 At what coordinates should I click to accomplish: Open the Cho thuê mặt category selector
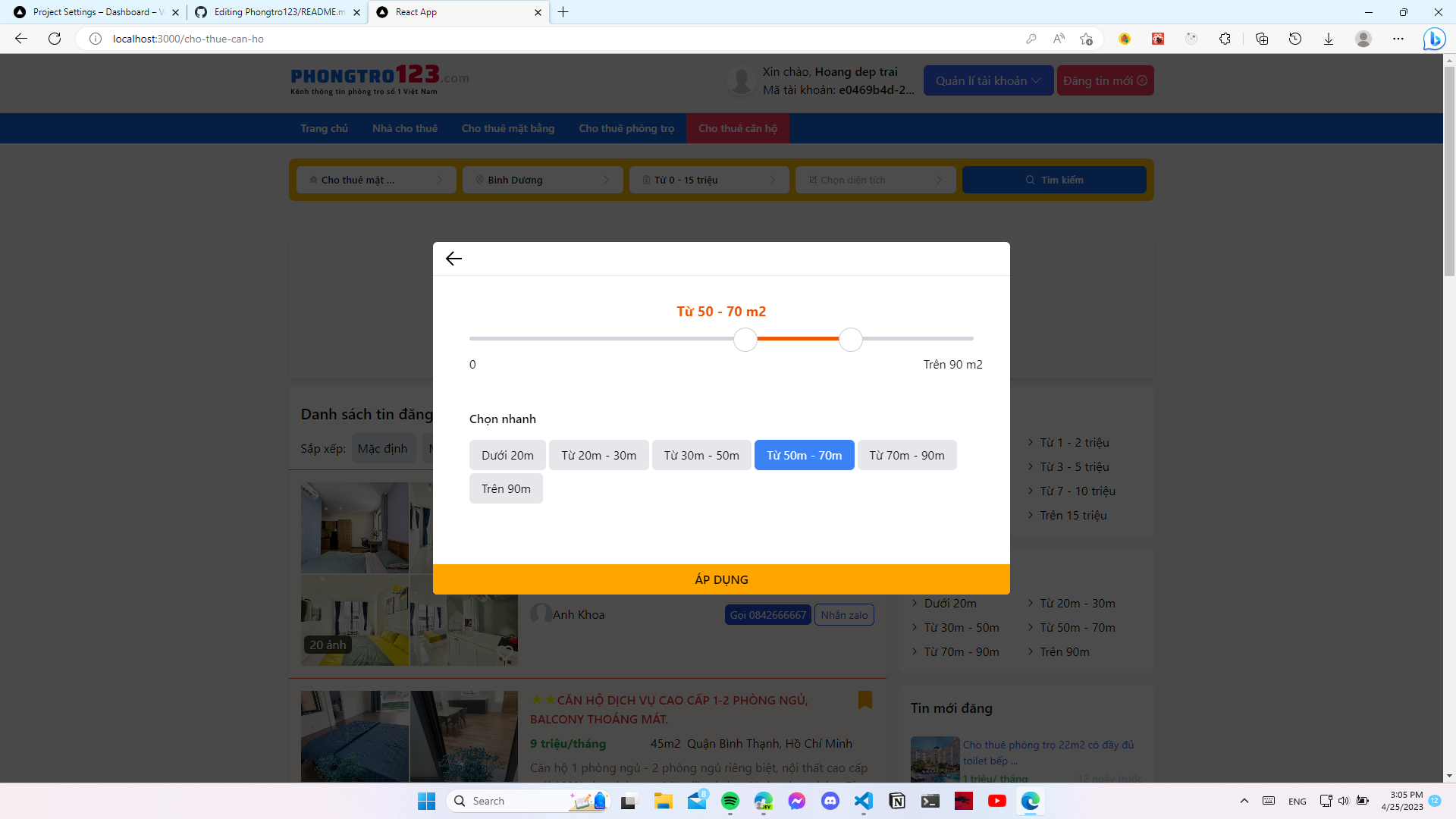[x=376, y=180]
